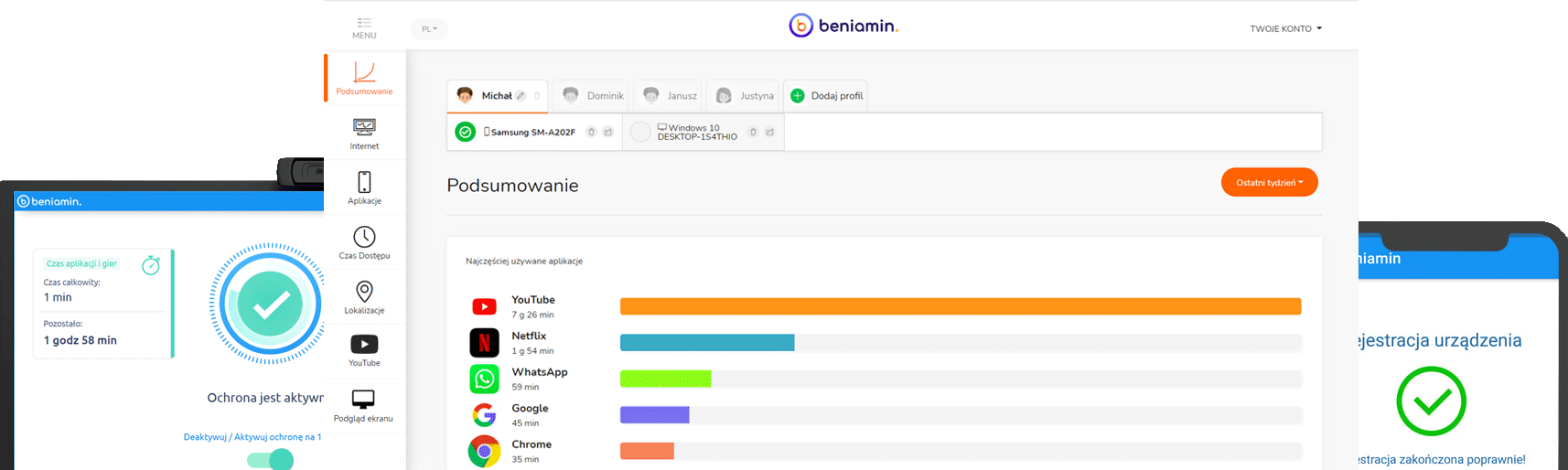This screenshot has height=470, width=1568.
Task: Select Windows 10 DESKTOP-1S4THIO device label
Action: coord(697,132)
